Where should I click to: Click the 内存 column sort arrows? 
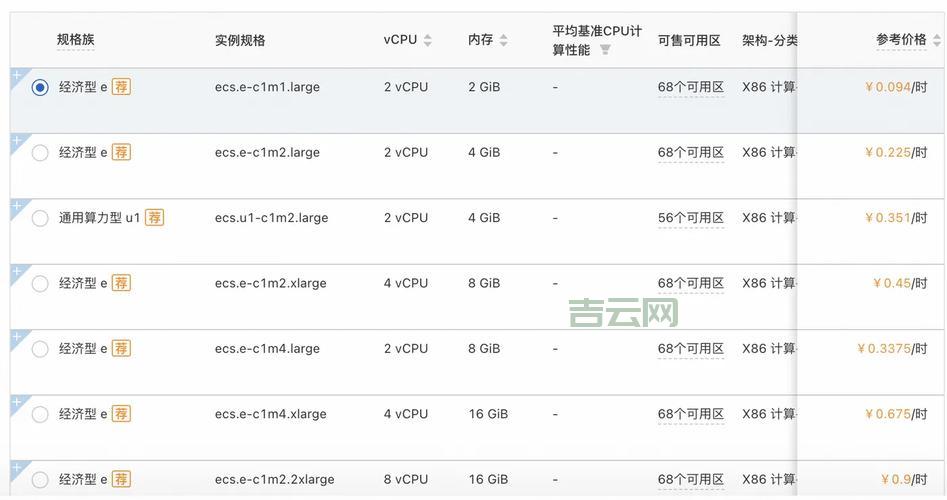coord(503,41)
